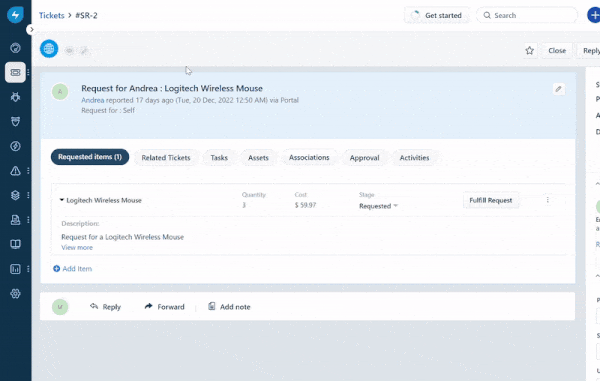
Task: Click the Reply button at top right
Action: click(589, 50)
